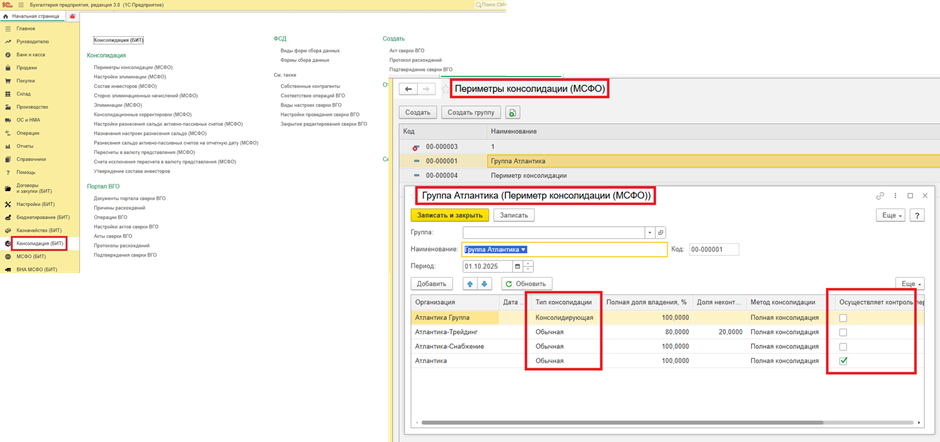Open the Еще menu above the table
The height and width of the screenshot is (442, 940).
(908, 284)
